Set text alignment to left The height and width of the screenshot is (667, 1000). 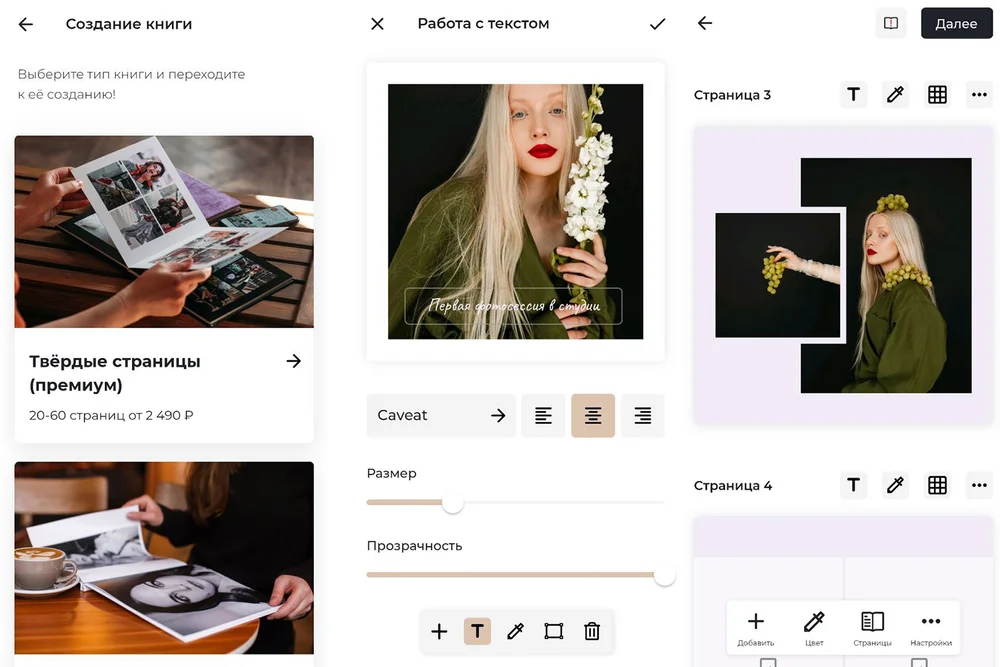tap(543, 416)
